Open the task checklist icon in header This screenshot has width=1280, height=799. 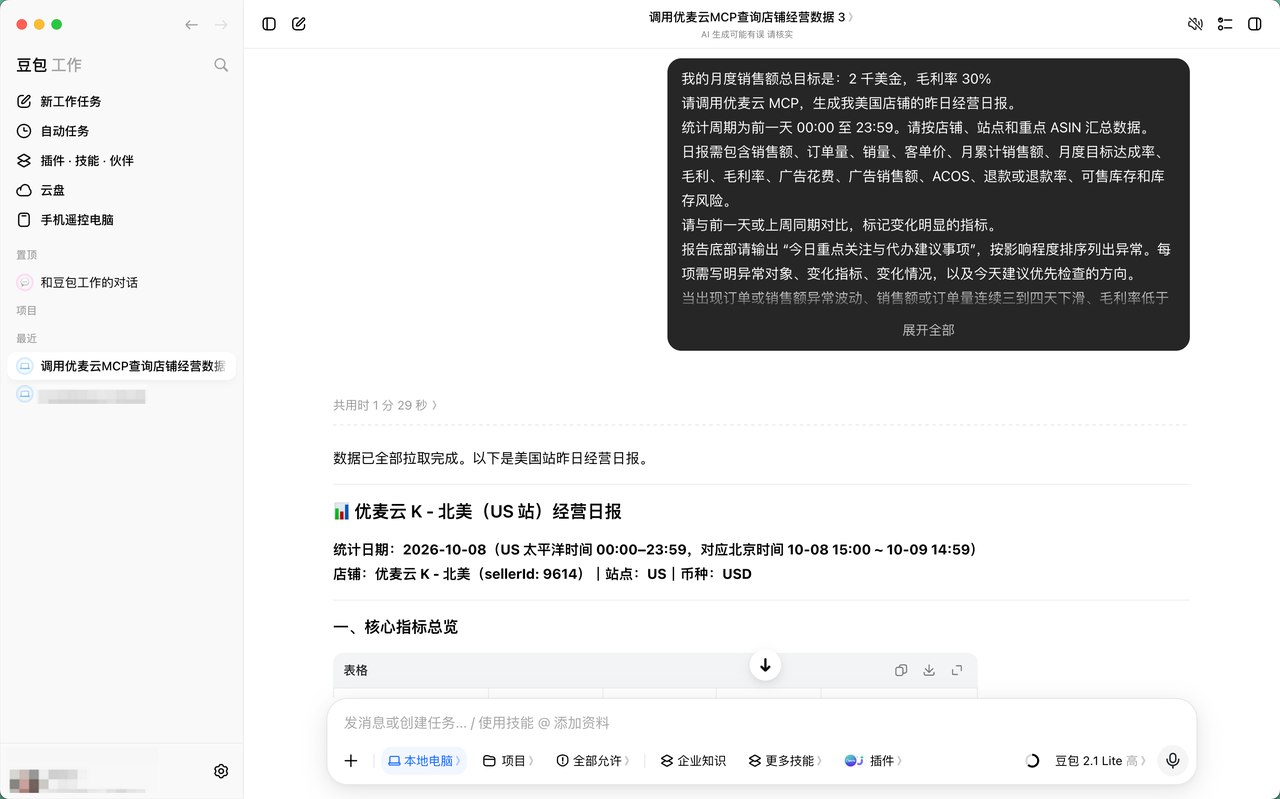[x=1225, y=24]
